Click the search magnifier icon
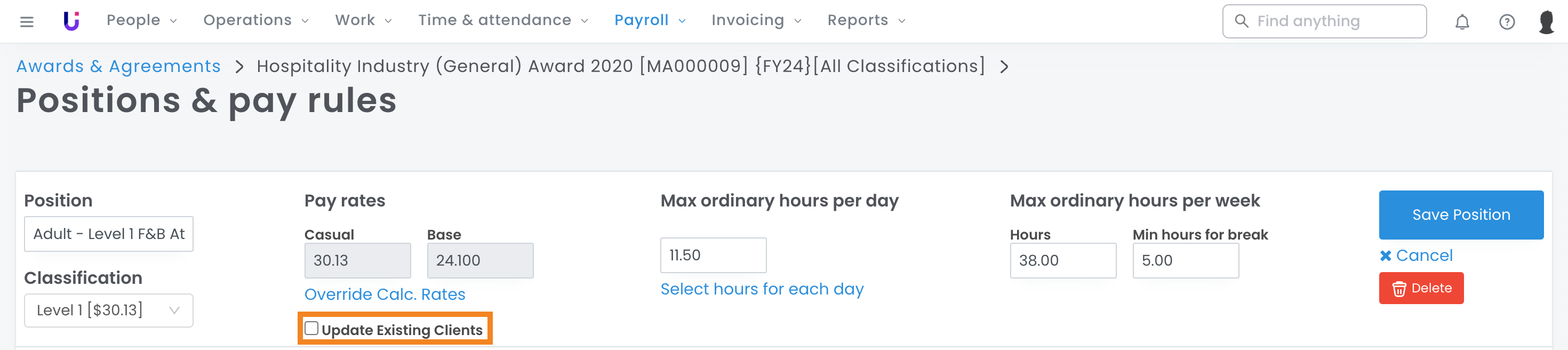Image resolution: width=1568 pixels, height=350 pixels. click(1241, 21)
